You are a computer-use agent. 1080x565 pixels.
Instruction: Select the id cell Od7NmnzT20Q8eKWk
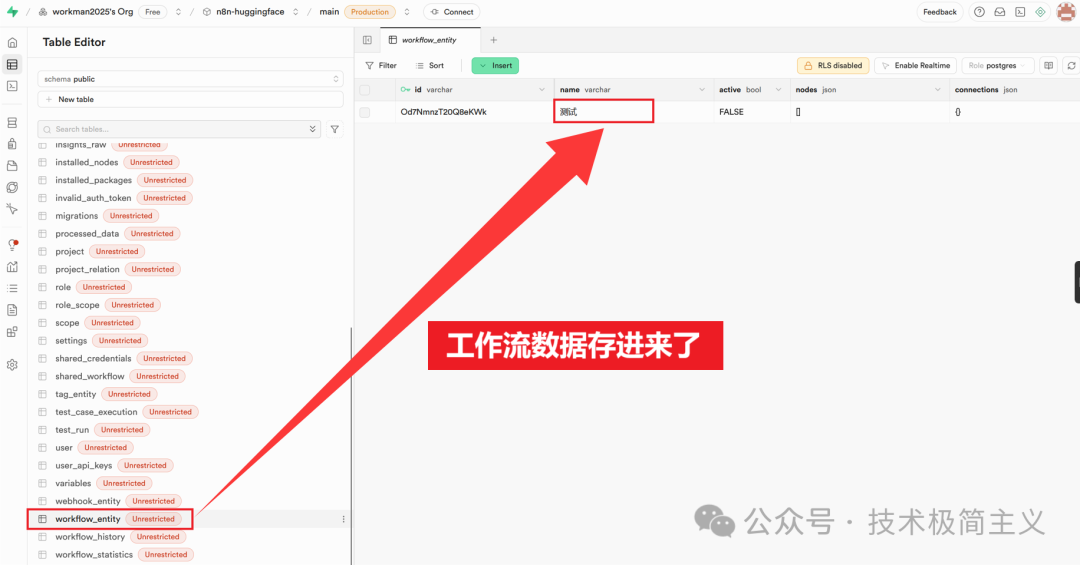pos(475,112)
